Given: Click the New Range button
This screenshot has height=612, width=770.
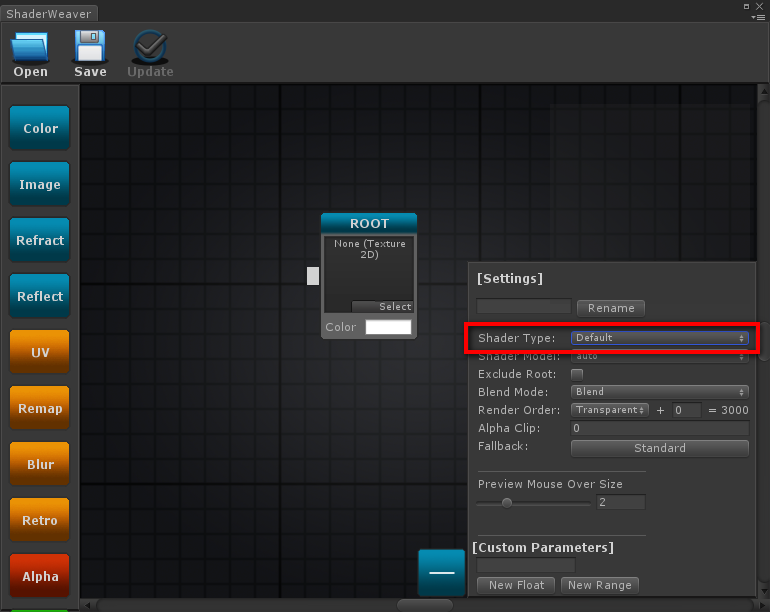Looking at the screenshot, I should pos(600,585).
